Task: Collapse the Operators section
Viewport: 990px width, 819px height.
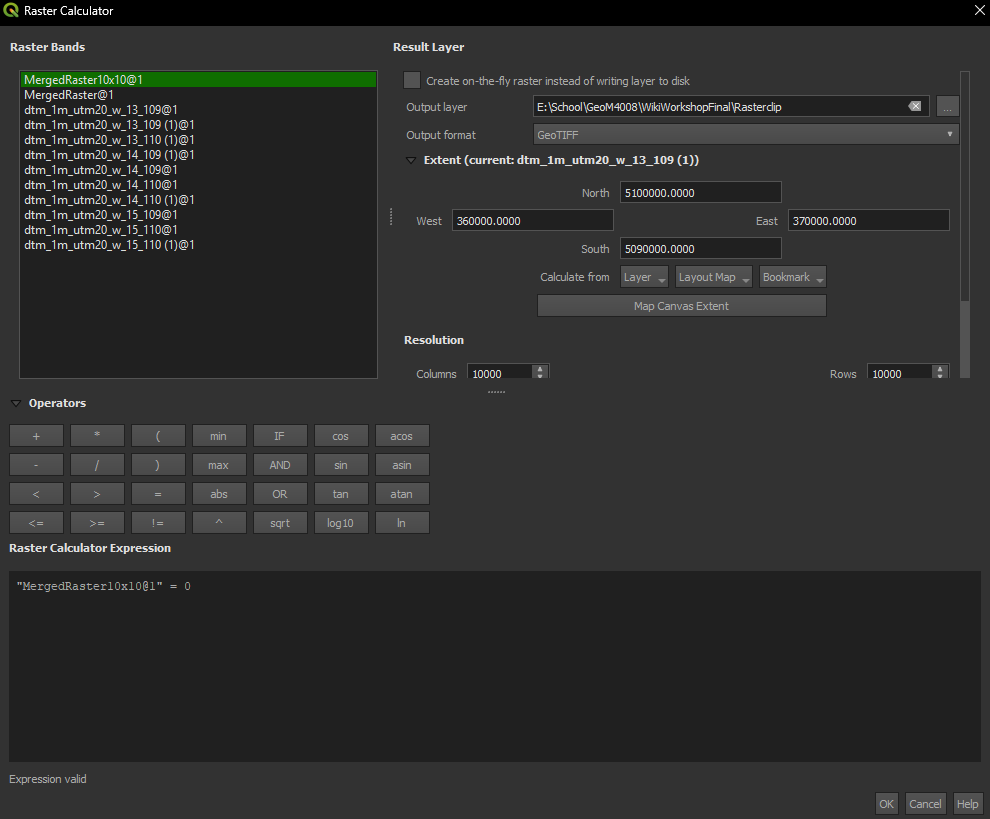Action: (x=16, y=404)
